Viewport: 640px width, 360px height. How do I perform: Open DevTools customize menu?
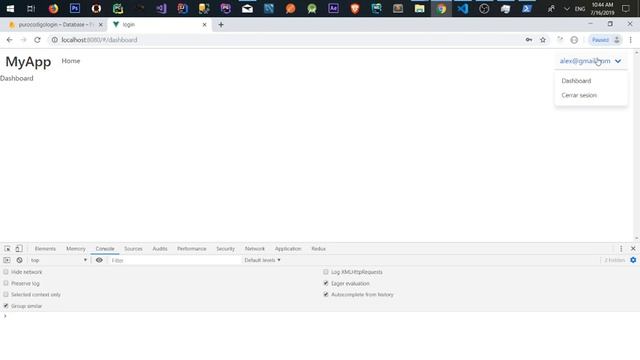pyautogui.click(x=621, y=249)
